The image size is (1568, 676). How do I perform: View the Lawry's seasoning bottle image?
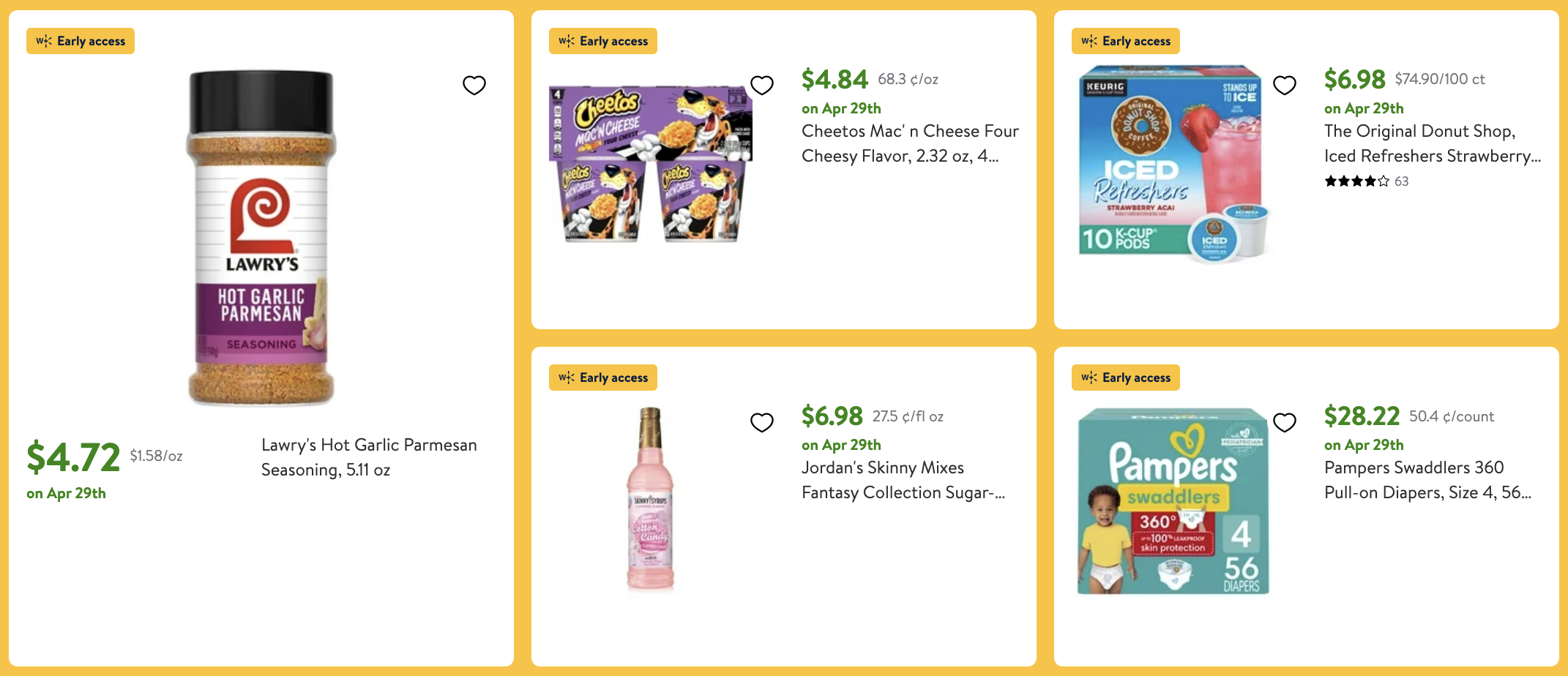[261, 238]
